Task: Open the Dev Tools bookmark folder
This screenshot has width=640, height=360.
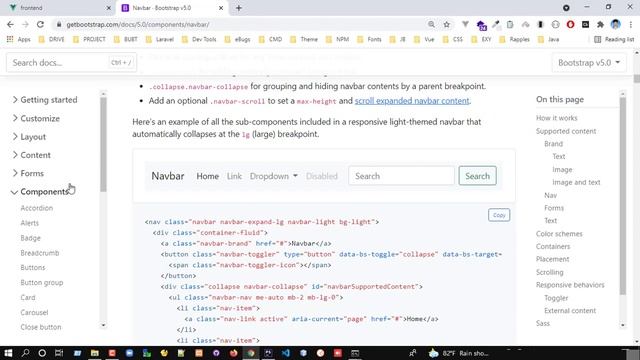Action: [199, 39]
